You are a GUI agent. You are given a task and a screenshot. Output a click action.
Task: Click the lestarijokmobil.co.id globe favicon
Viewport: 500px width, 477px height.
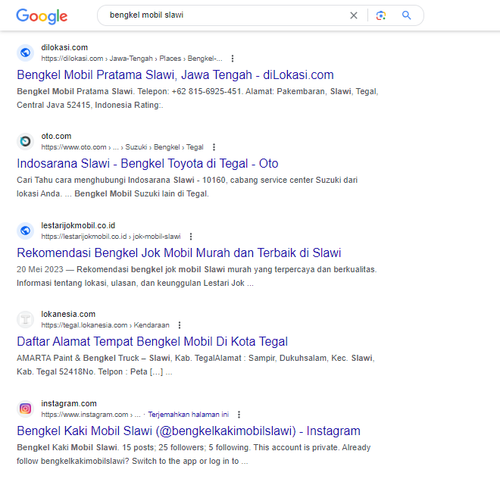tap(25, 231)
